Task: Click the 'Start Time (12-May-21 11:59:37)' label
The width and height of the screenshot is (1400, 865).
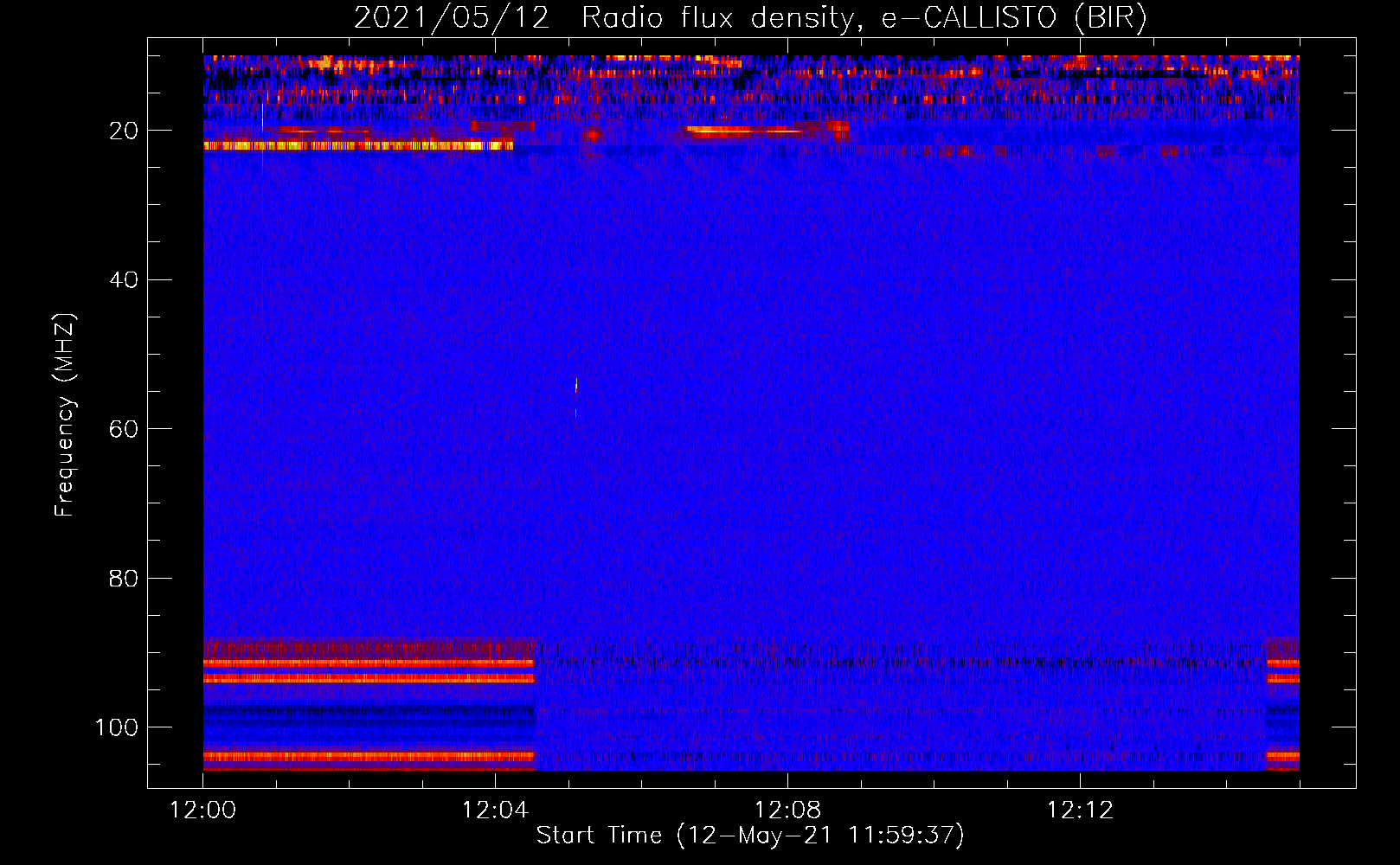Action: tap(750, 836)
